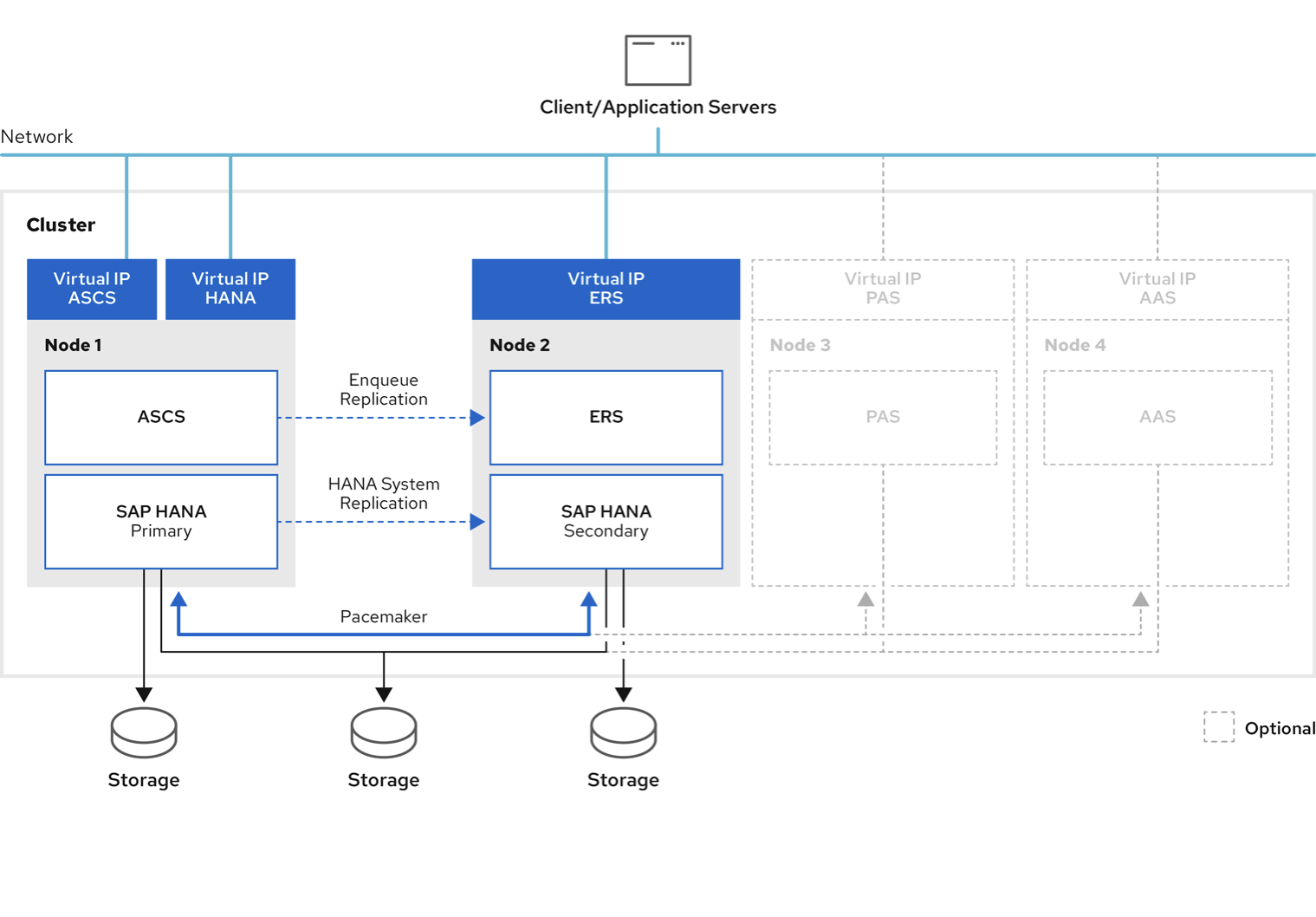Click the Client/Application Servers browser icon
This screenshot has width=1316, height=917.
657,59
